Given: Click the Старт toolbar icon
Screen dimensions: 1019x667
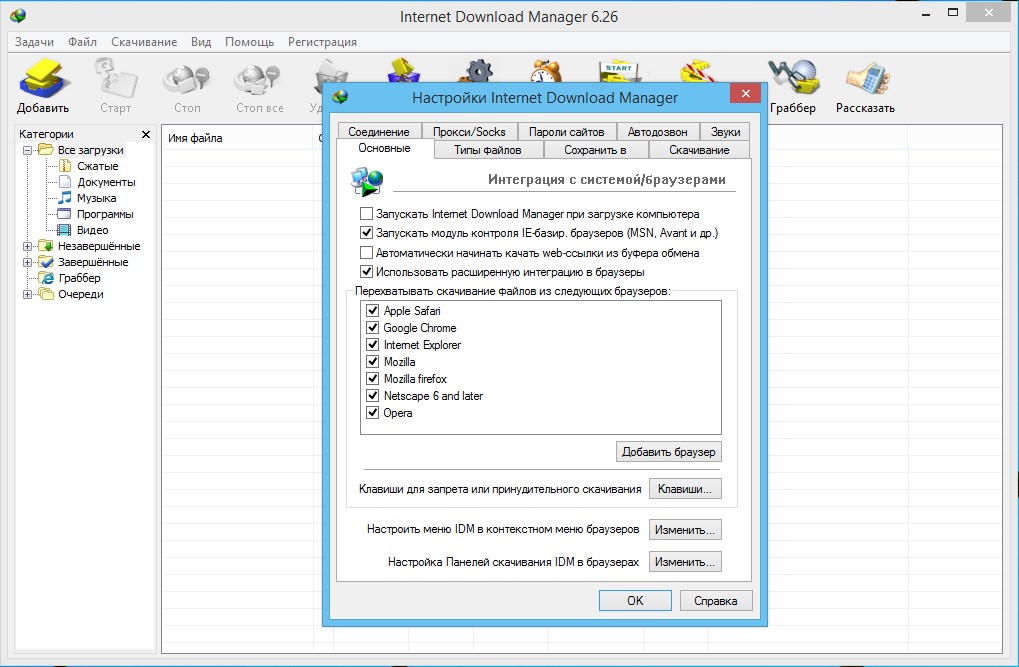Looking at the screenshot, I should point(116,85).
